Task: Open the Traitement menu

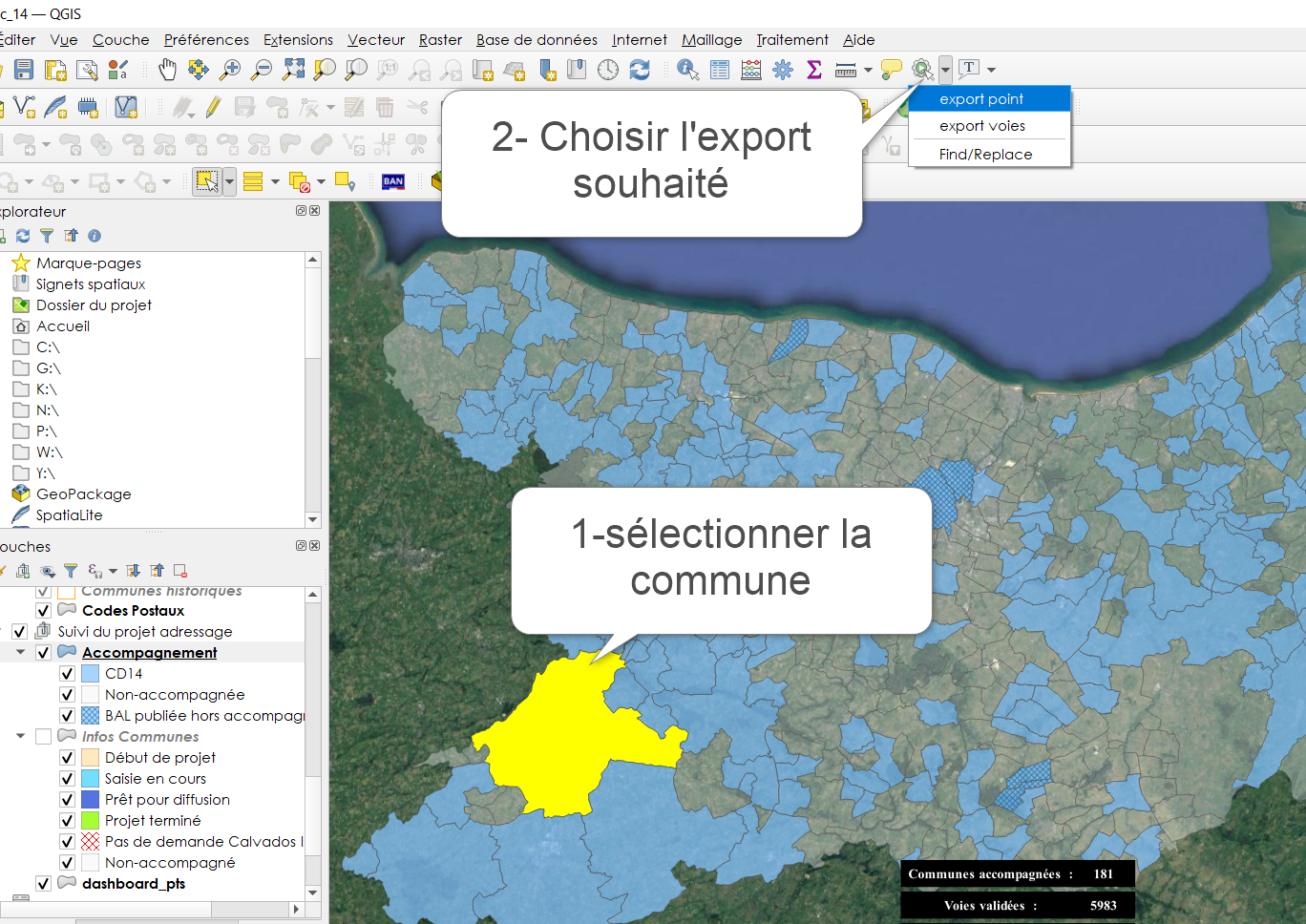Action: click(792, 40)
